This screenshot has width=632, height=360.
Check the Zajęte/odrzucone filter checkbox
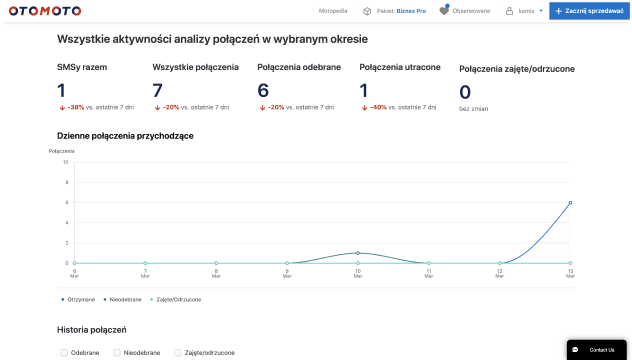178,353
